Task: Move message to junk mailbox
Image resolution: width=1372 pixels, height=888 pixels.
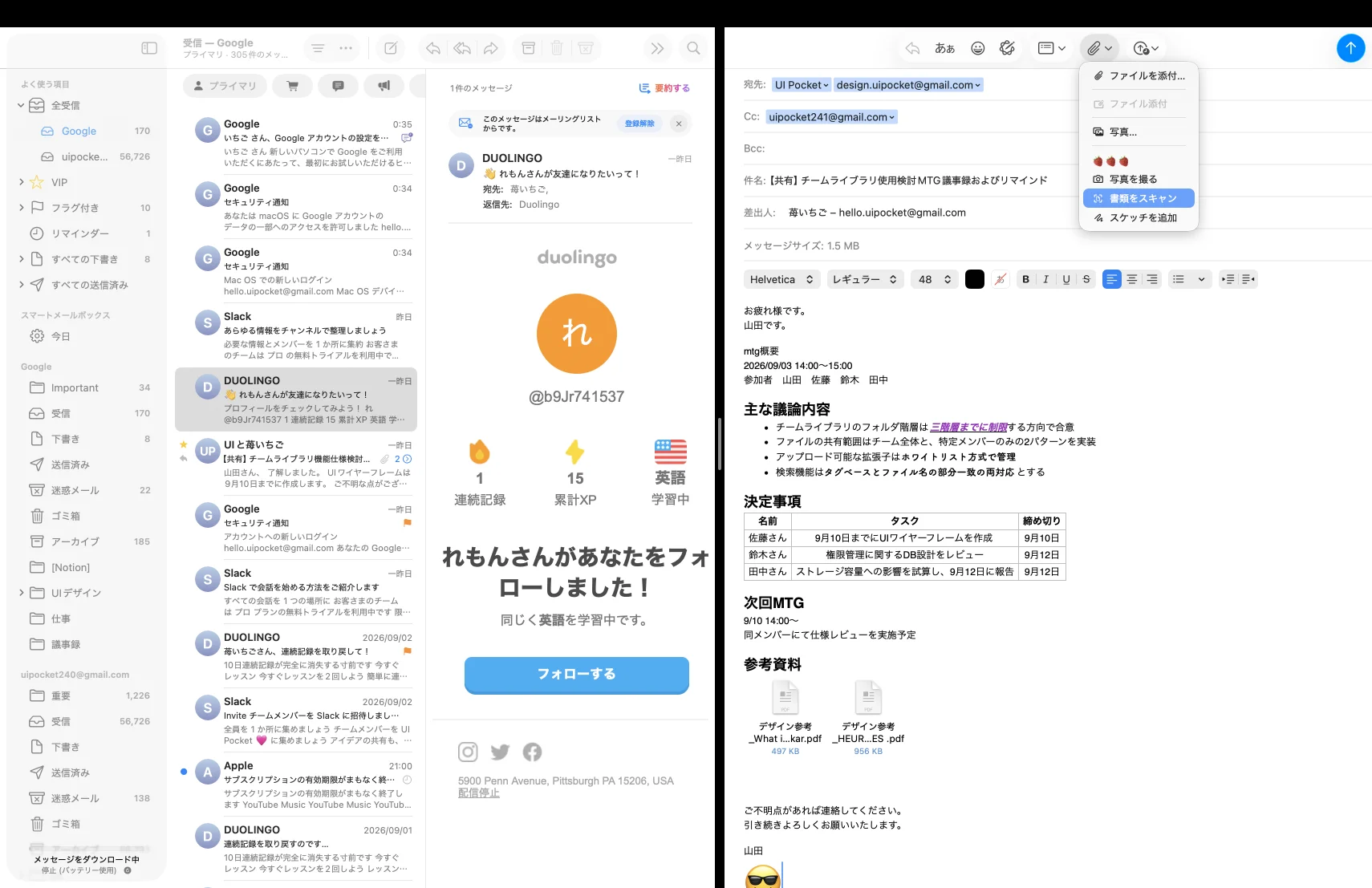Action: coord(586,48)
